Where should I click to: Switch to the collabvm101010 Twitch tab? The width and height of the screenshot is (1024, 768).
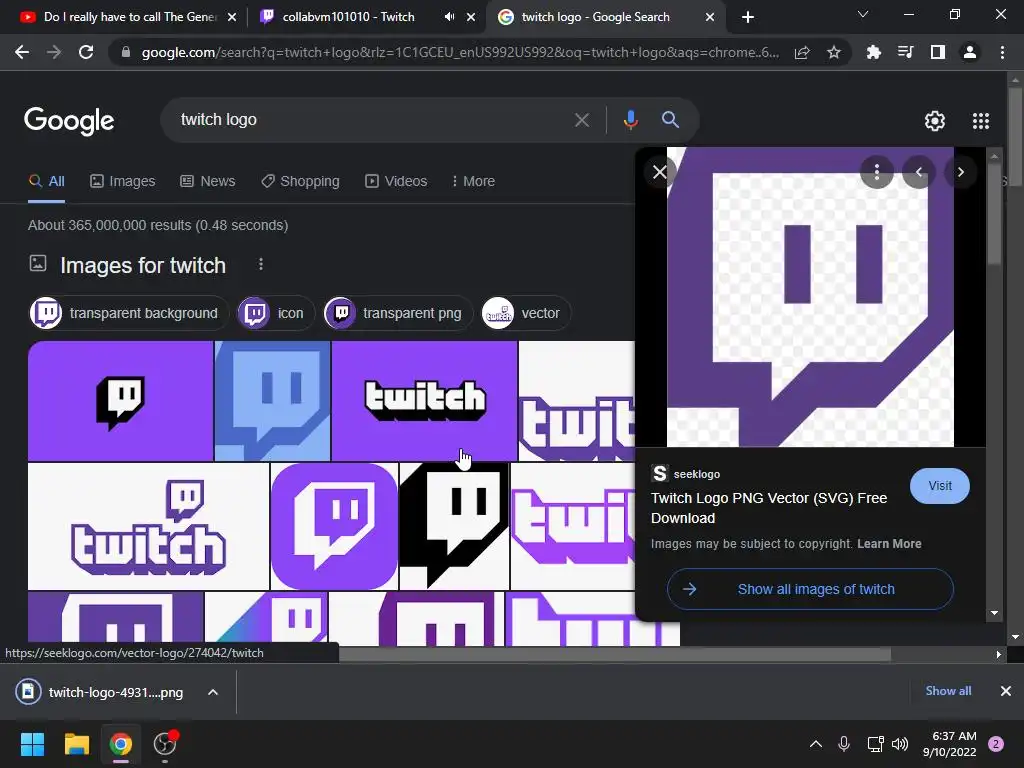coord(349,17)
